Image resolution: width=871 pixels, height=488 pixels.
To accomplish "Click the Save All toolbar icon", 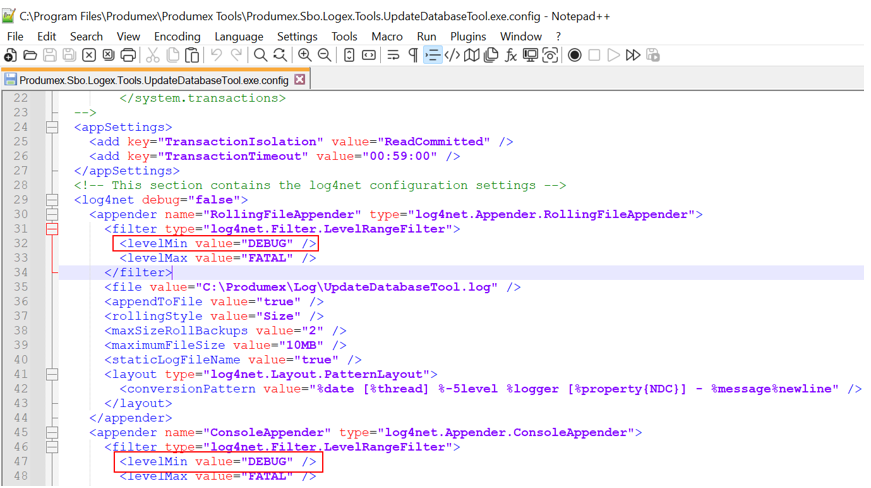I will point(69,56).
